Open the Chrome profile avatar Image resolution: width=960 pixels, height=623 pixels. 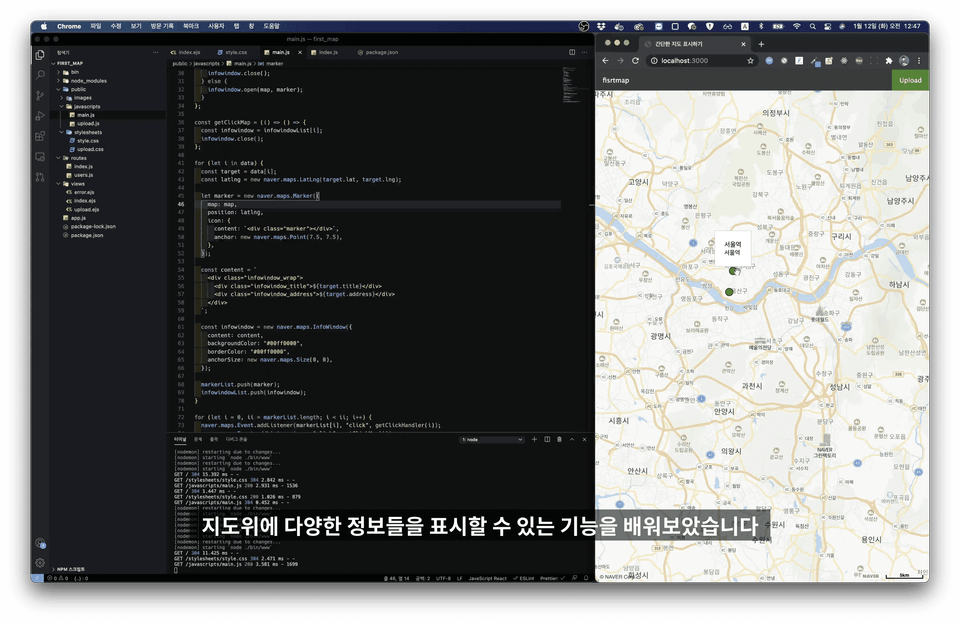pos(904,61)
